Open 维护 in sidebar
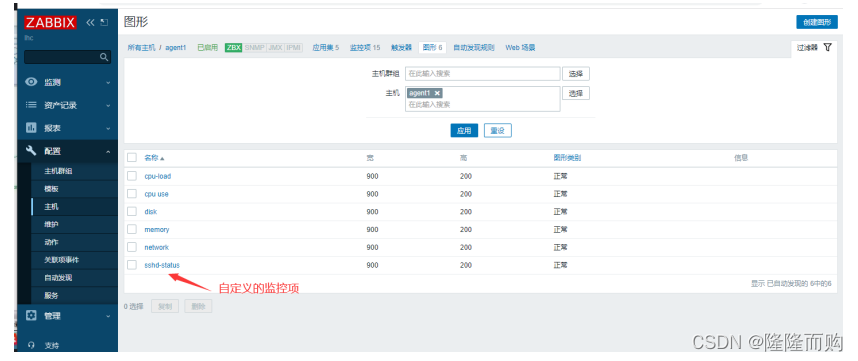858x361 pixels. pyautogui.click(x=51, y=224)
